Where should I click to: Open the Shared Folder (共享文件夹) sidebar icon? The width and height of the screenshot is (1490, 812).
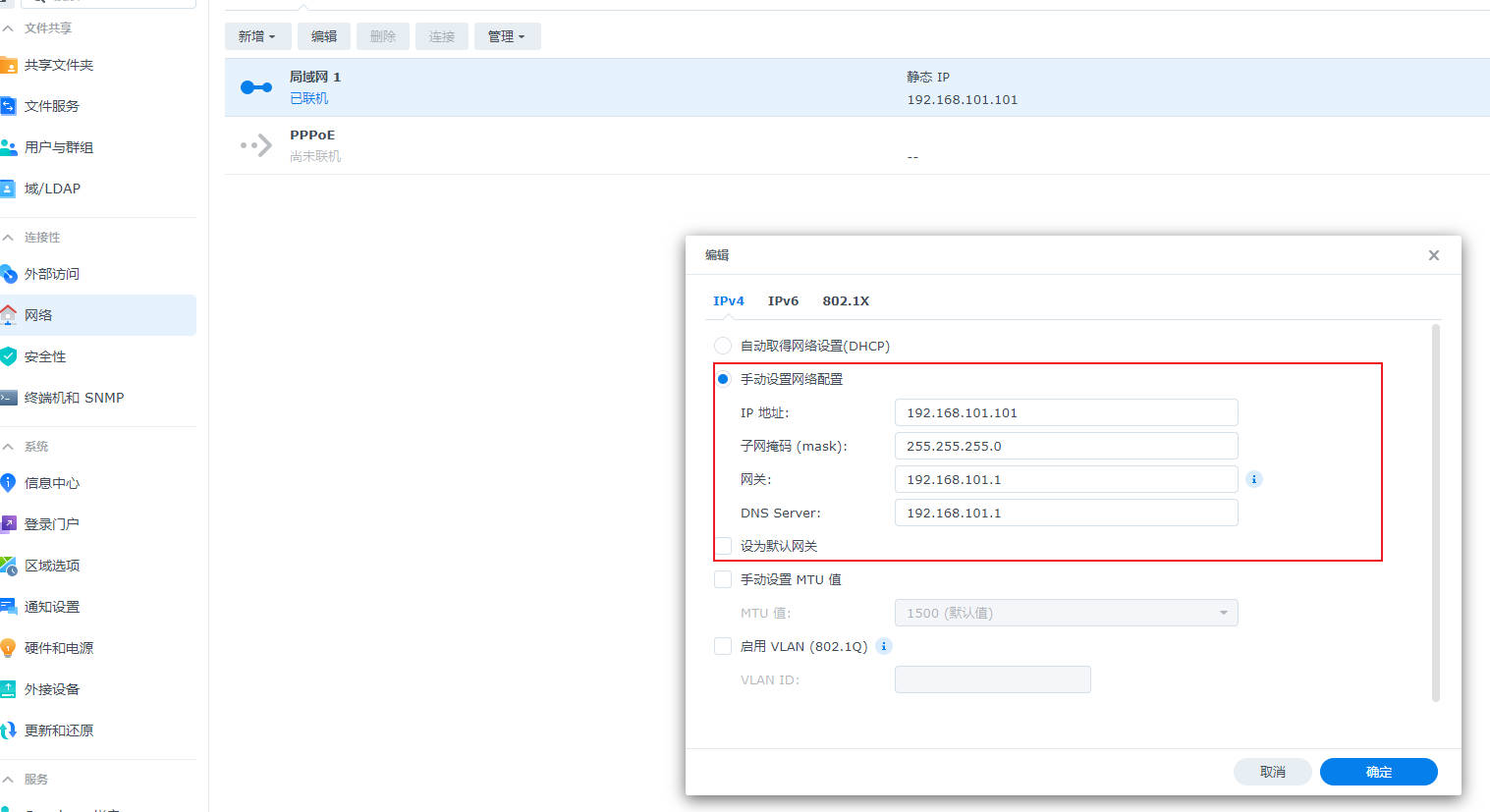(8, 65)
